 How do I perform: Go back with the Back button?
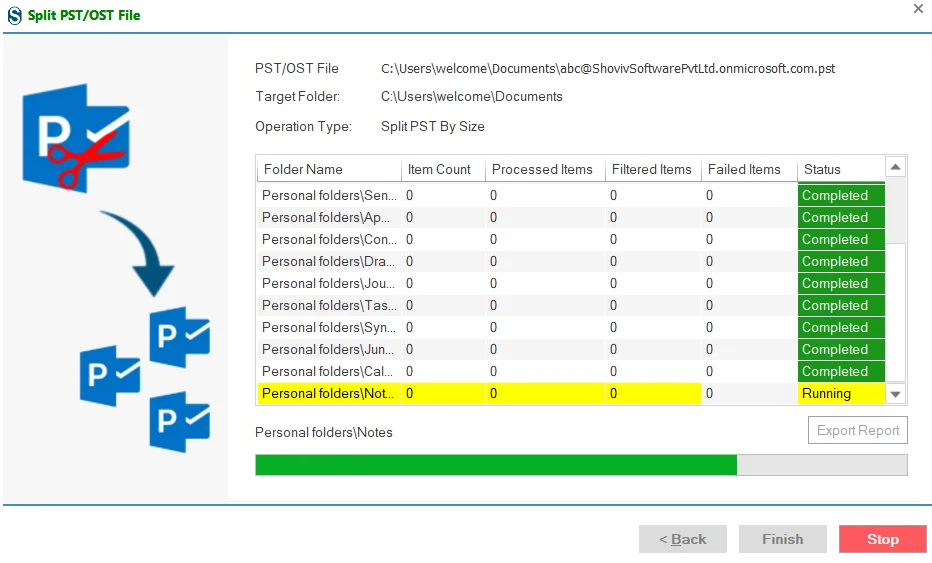point(682,539)
